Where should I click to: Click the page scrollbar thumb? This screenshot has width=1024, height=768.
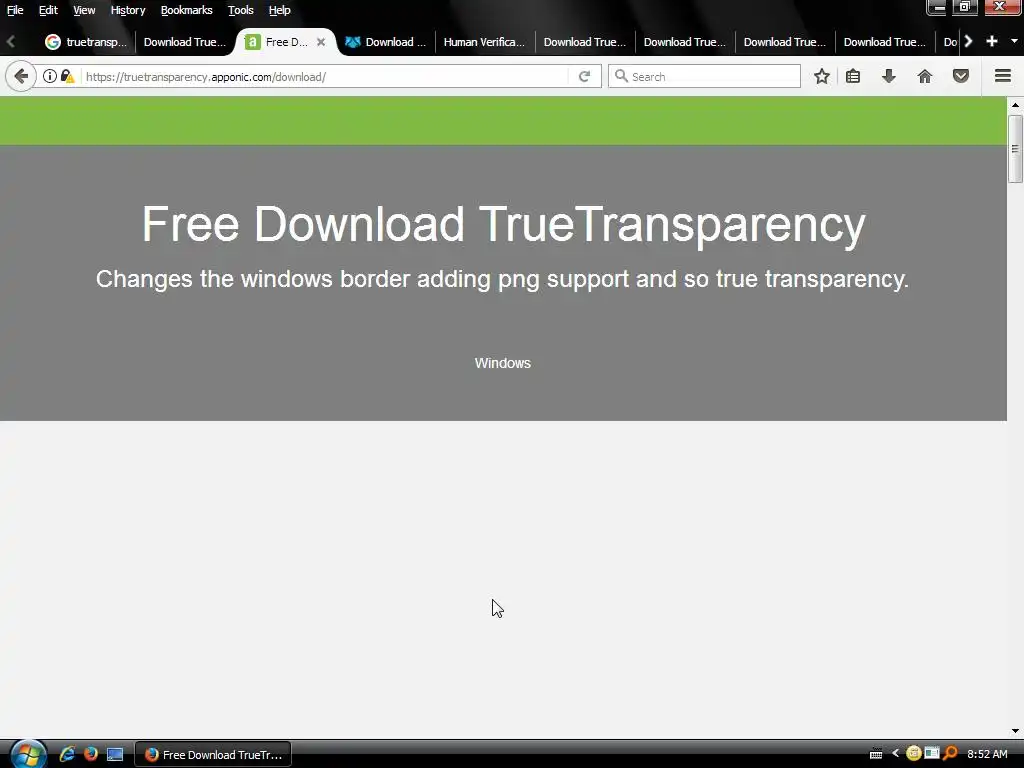(1014, 149)
